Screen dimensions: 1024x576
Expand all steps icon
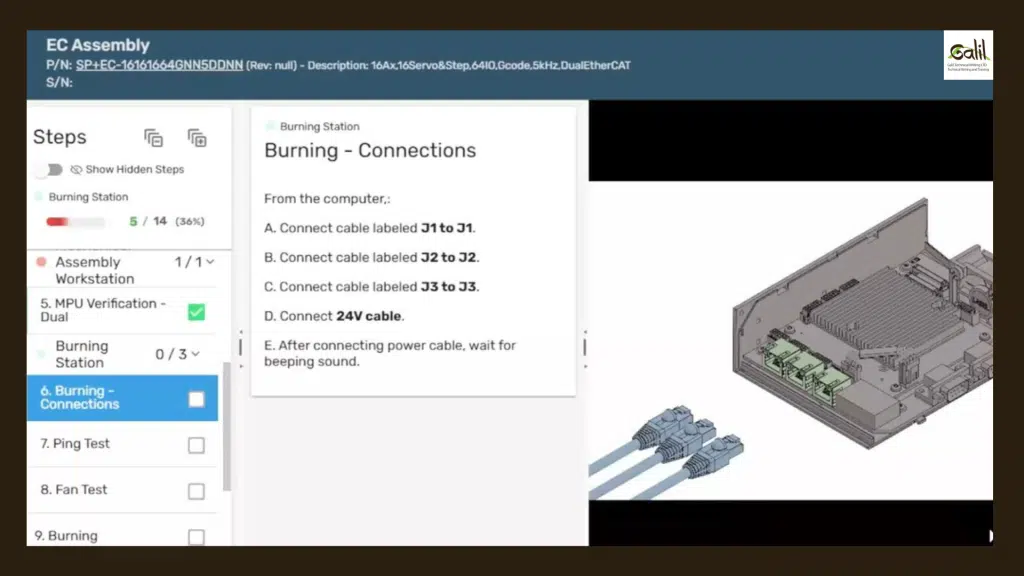[x=197, y=138]
